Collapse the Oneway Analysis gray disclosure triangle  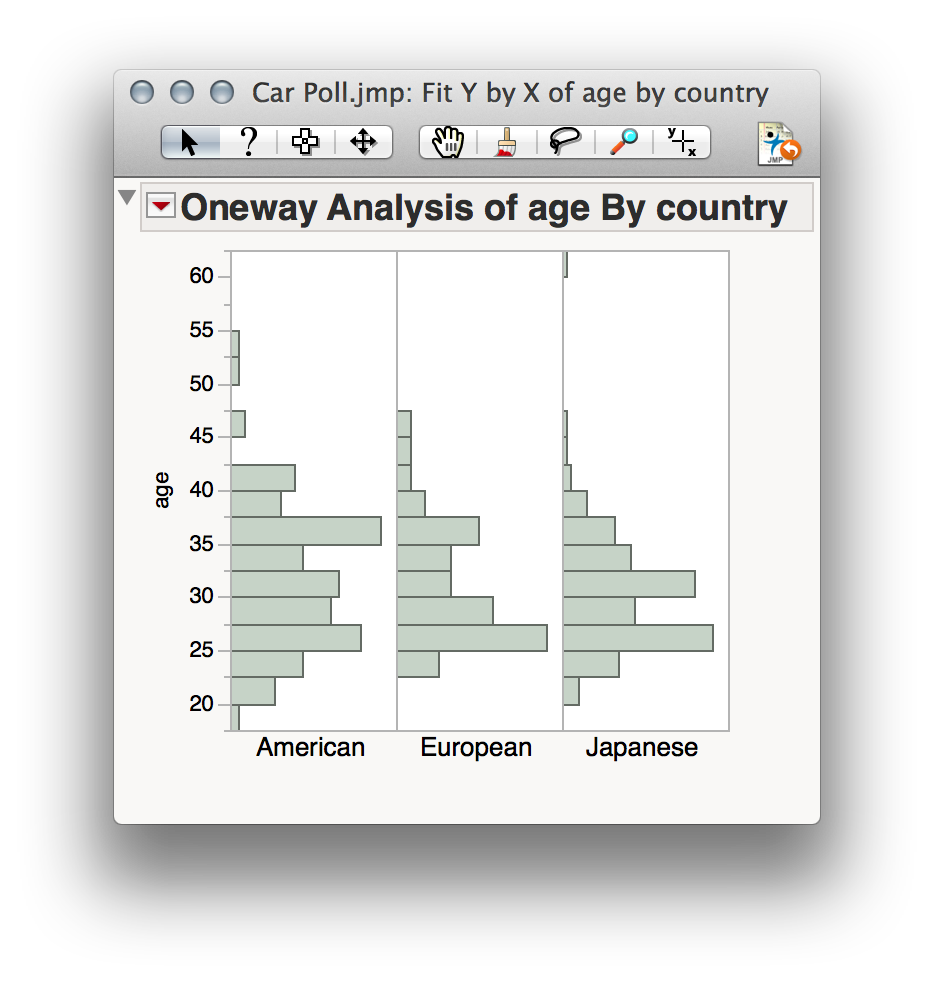pyautogui.click(x=127, y=197)
